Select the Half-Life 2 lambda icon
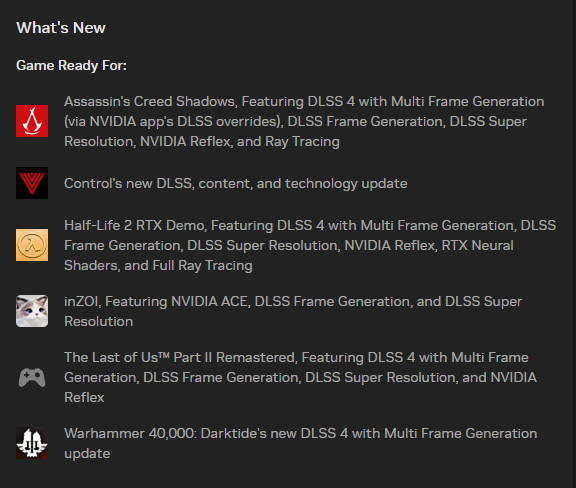This screenshot has width=576, height=488. point(32,245)
